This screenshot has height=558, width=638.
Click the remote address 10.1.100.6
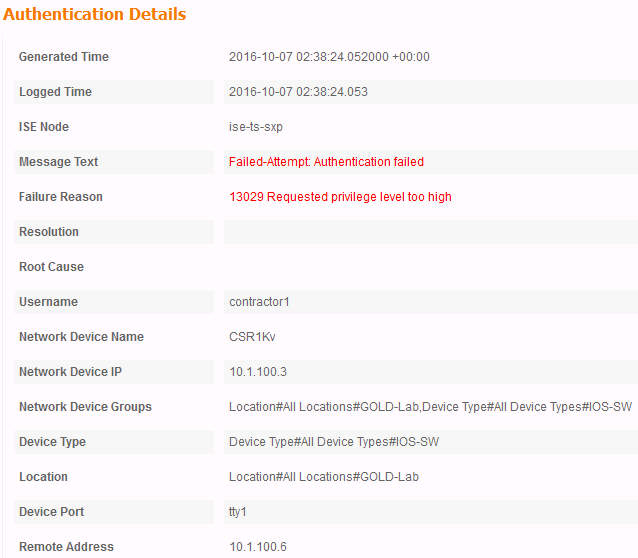(x=258, y=547)
